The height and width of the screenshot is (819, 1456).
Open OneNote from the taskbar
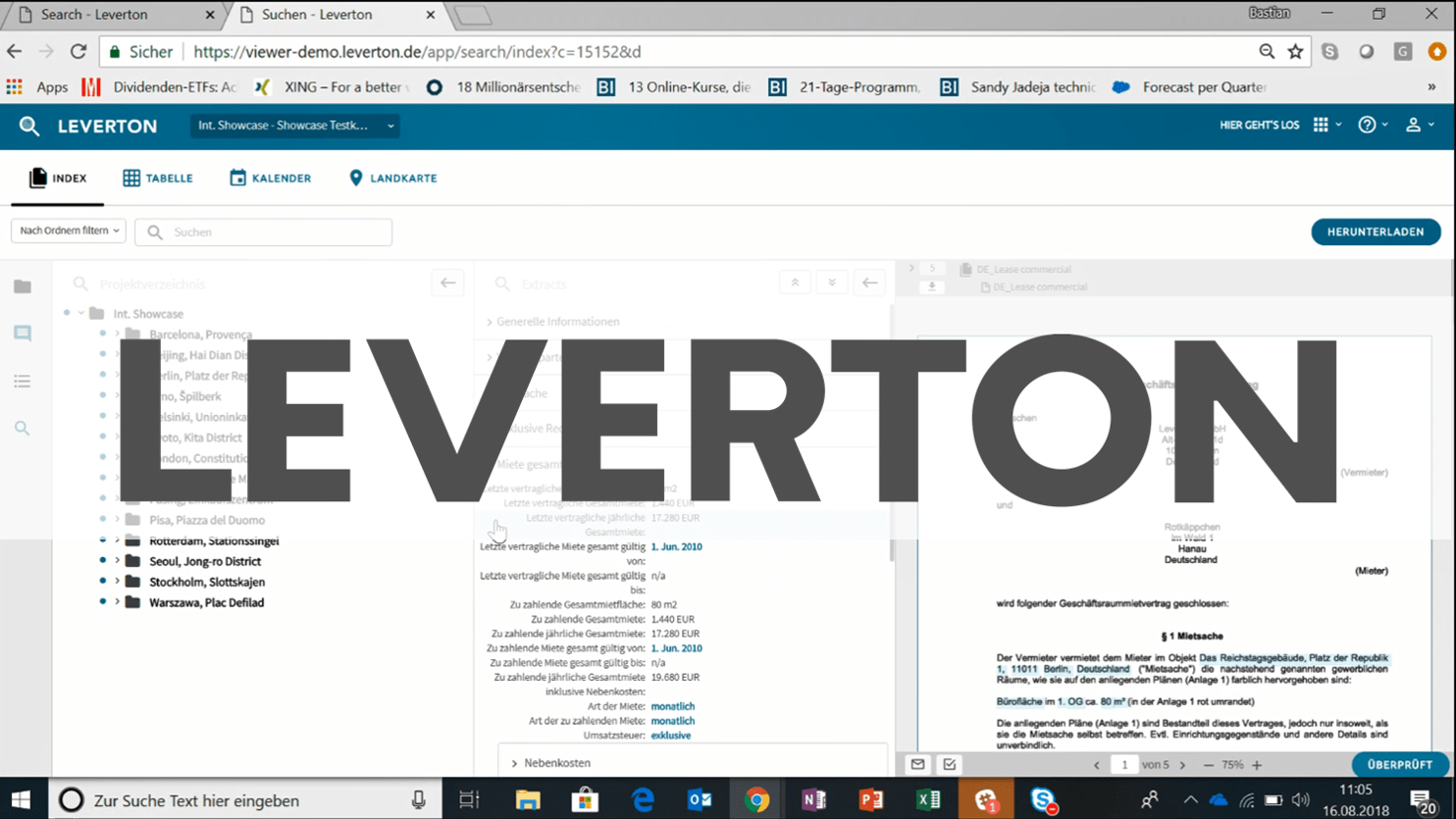(814, 800)
